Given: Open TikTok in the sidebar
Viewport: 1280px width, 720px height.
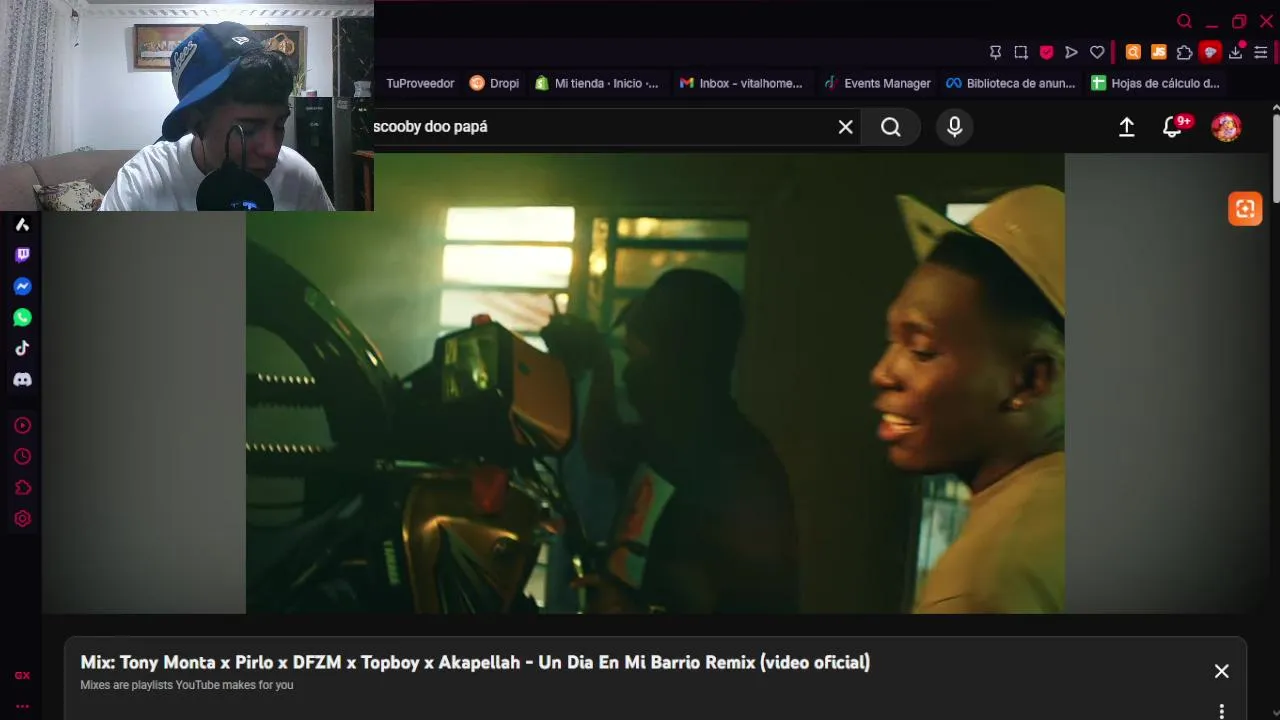Looking at the screenshot, I should pos(22,348).
